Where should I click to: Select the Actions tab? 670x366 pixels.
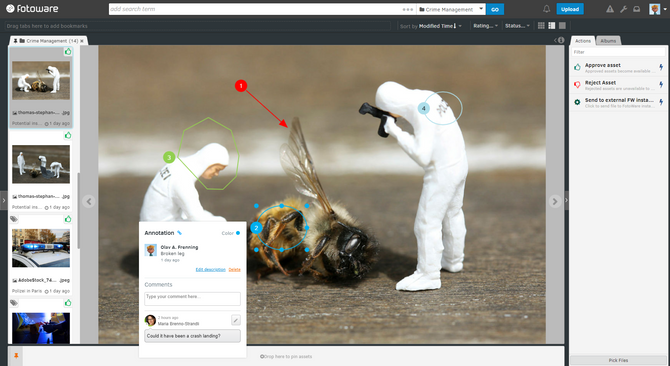[x=583, y=41]
